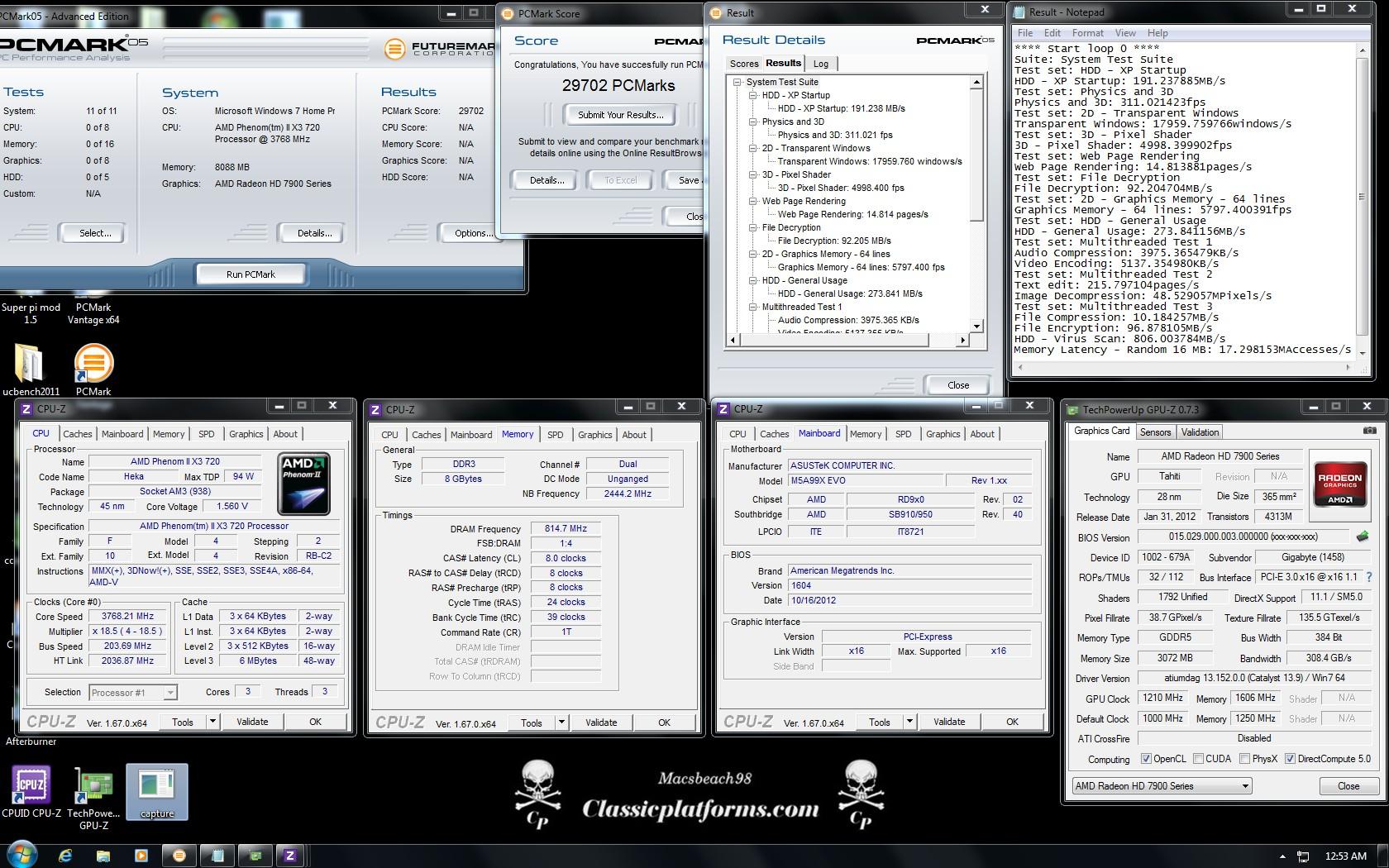
Task: Toggle the OpenCL checkbox in GPU-Z
Action: (x=1146, y=759)
